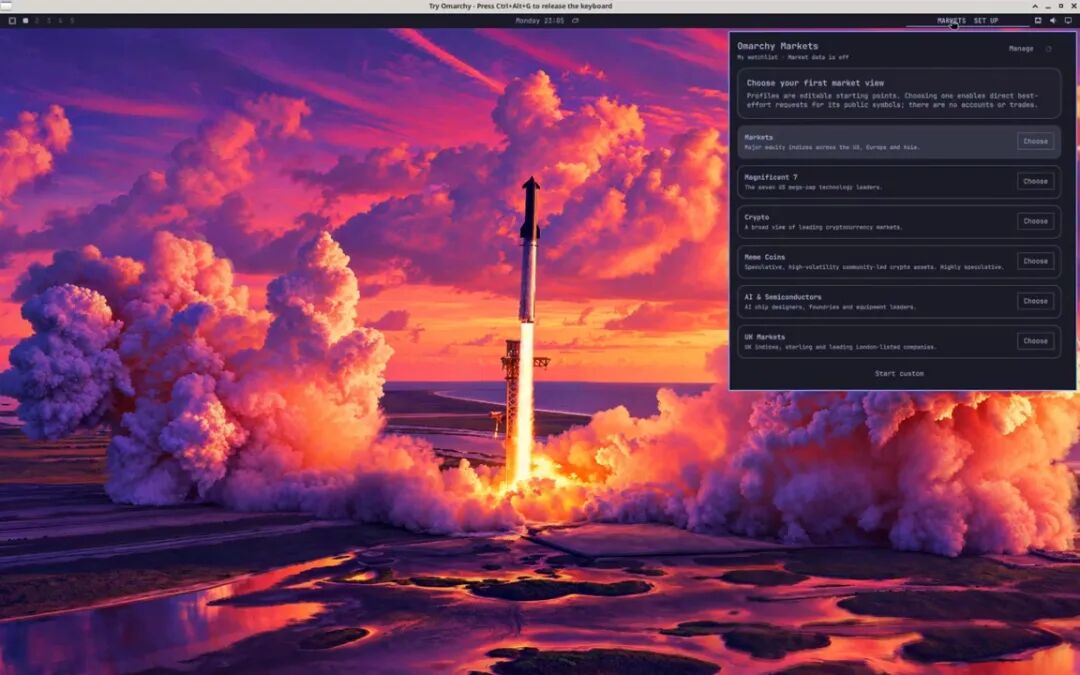The image size is (1080, 675).
Task: Click the monitor icon in top bar
Action: (x=1068, y=21)
